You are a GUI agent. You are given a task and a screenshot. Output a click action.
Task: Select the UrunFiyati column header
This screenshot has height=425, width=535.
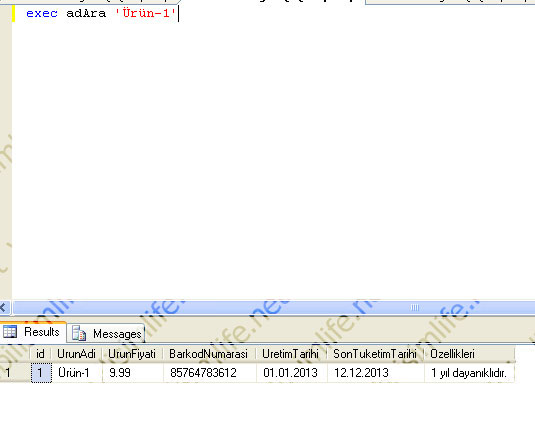(132, 354)
